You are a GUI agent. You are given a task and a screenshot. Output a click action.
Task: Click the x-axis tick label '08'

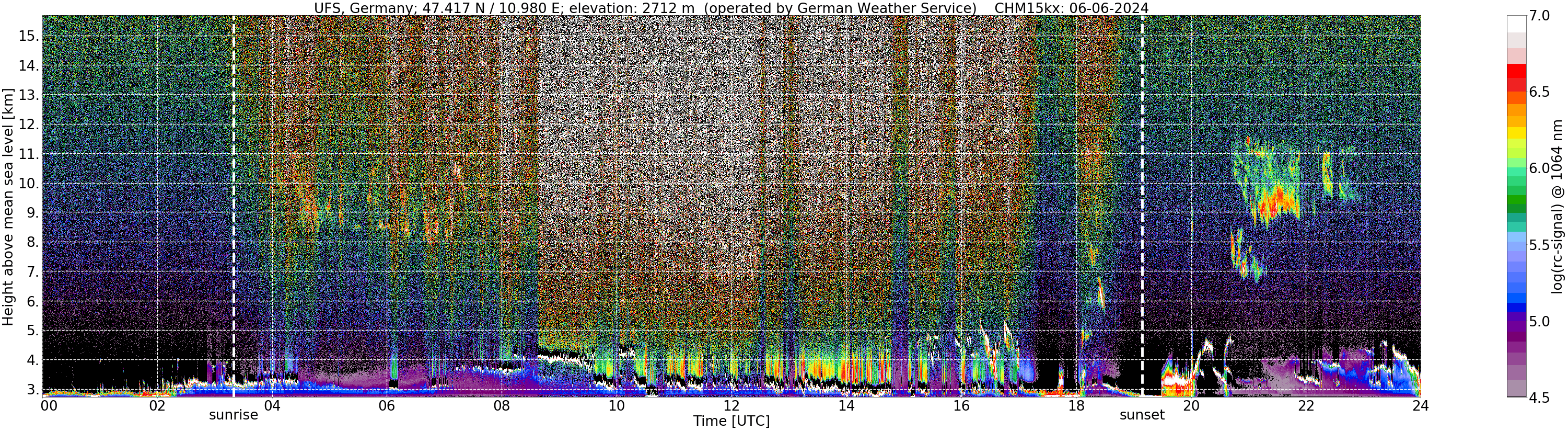pyautogui.click(x=502, y=406)
